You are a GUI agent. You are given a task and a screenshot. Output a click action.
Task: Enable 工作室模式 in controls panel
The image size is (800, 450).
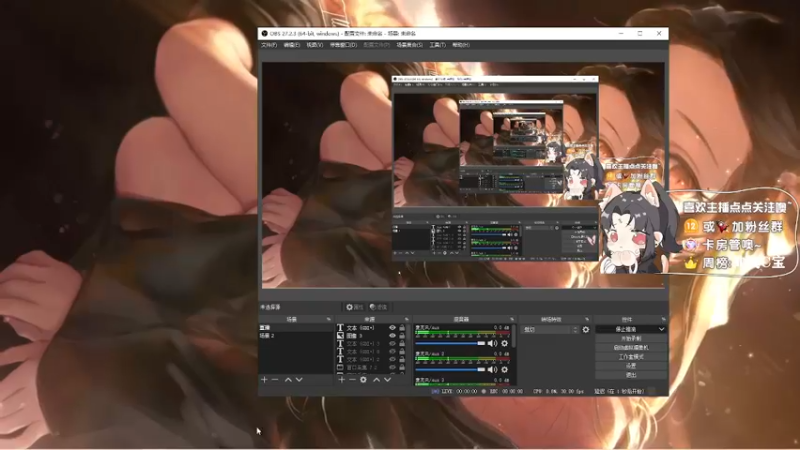coord(631,357)
